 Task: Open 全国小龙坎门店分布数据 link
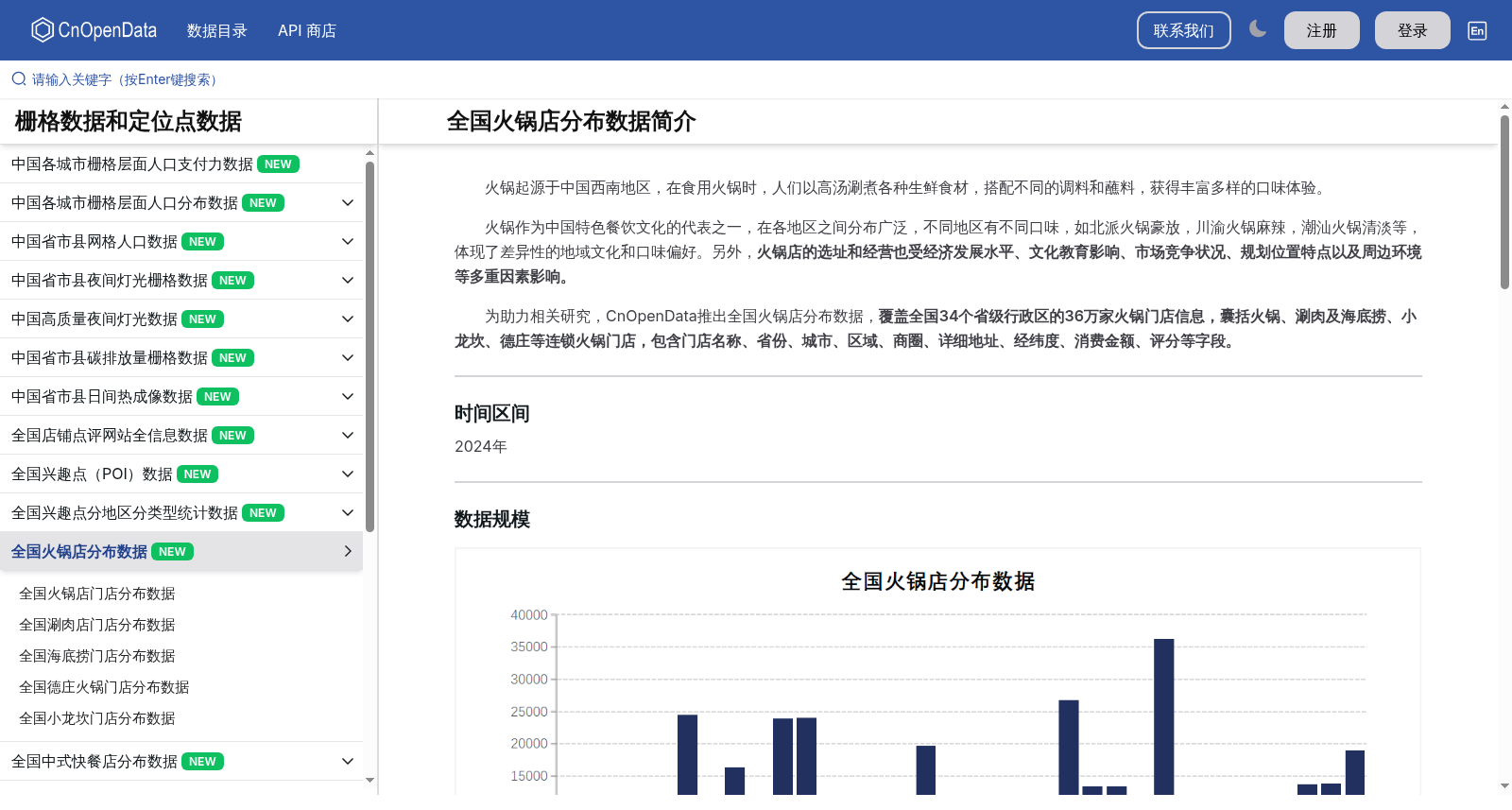97,718
